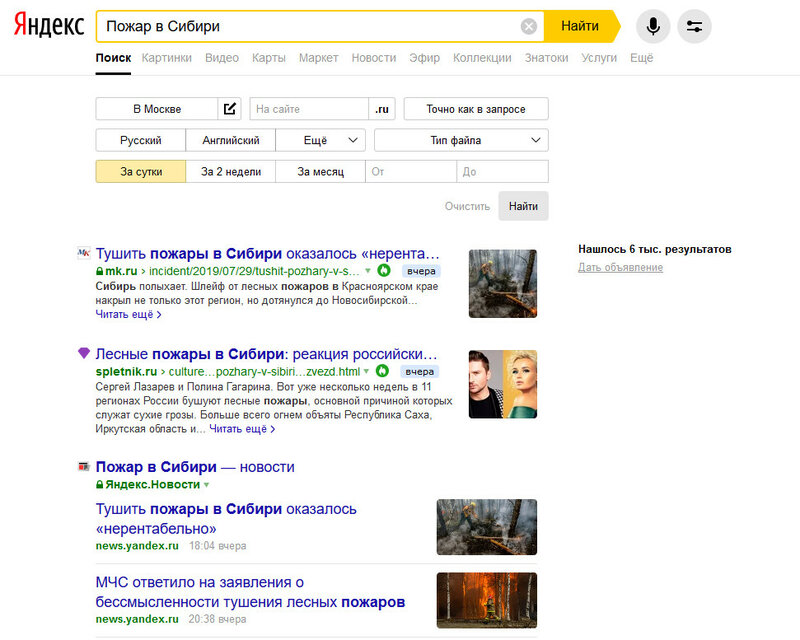Open the search filters settings icon
Viewport: 800px width, 640px height.
tap(694, 26)
